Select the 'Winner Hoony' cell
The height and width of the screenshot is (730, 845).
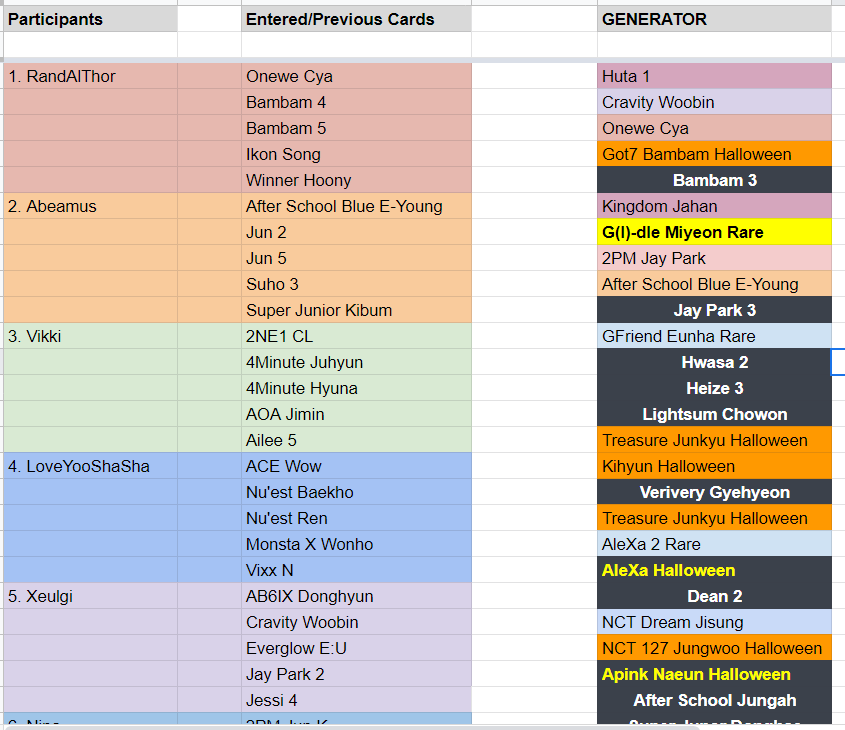356,180
